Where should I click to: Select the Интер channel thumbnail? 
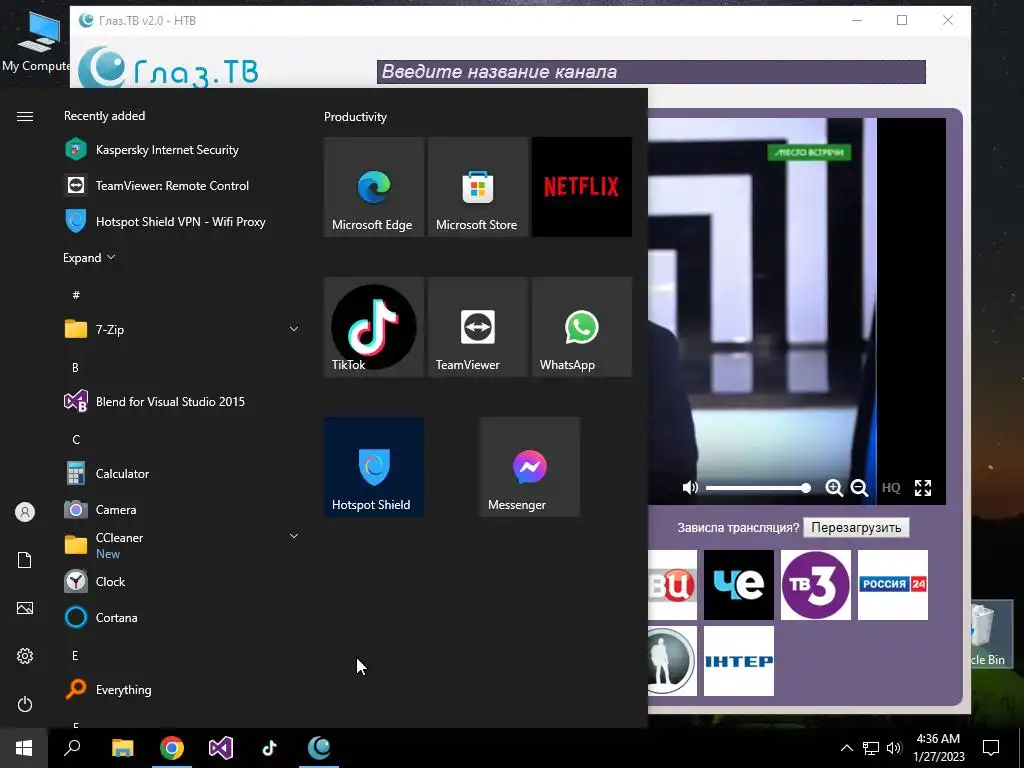tap(739, 661)
